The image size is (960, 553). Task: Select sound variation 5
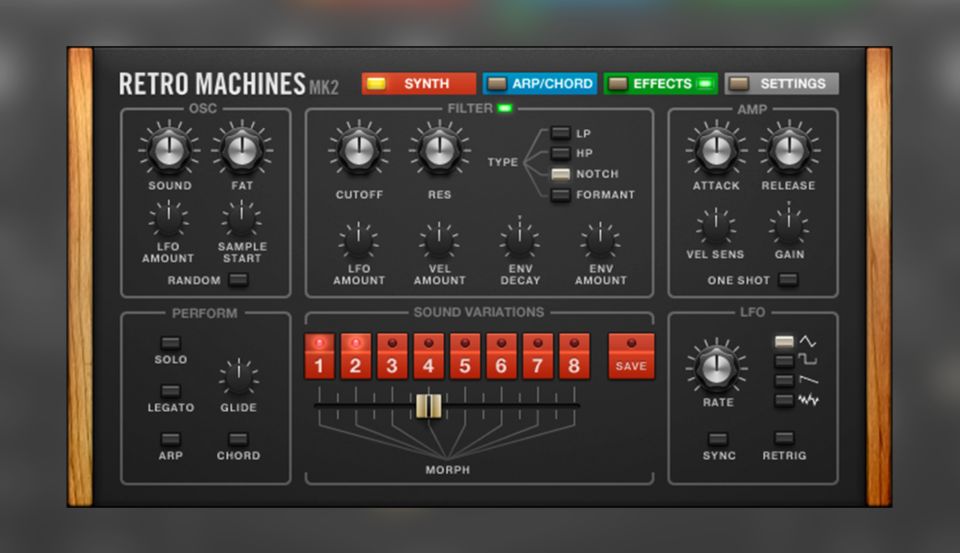coord(464,357)
